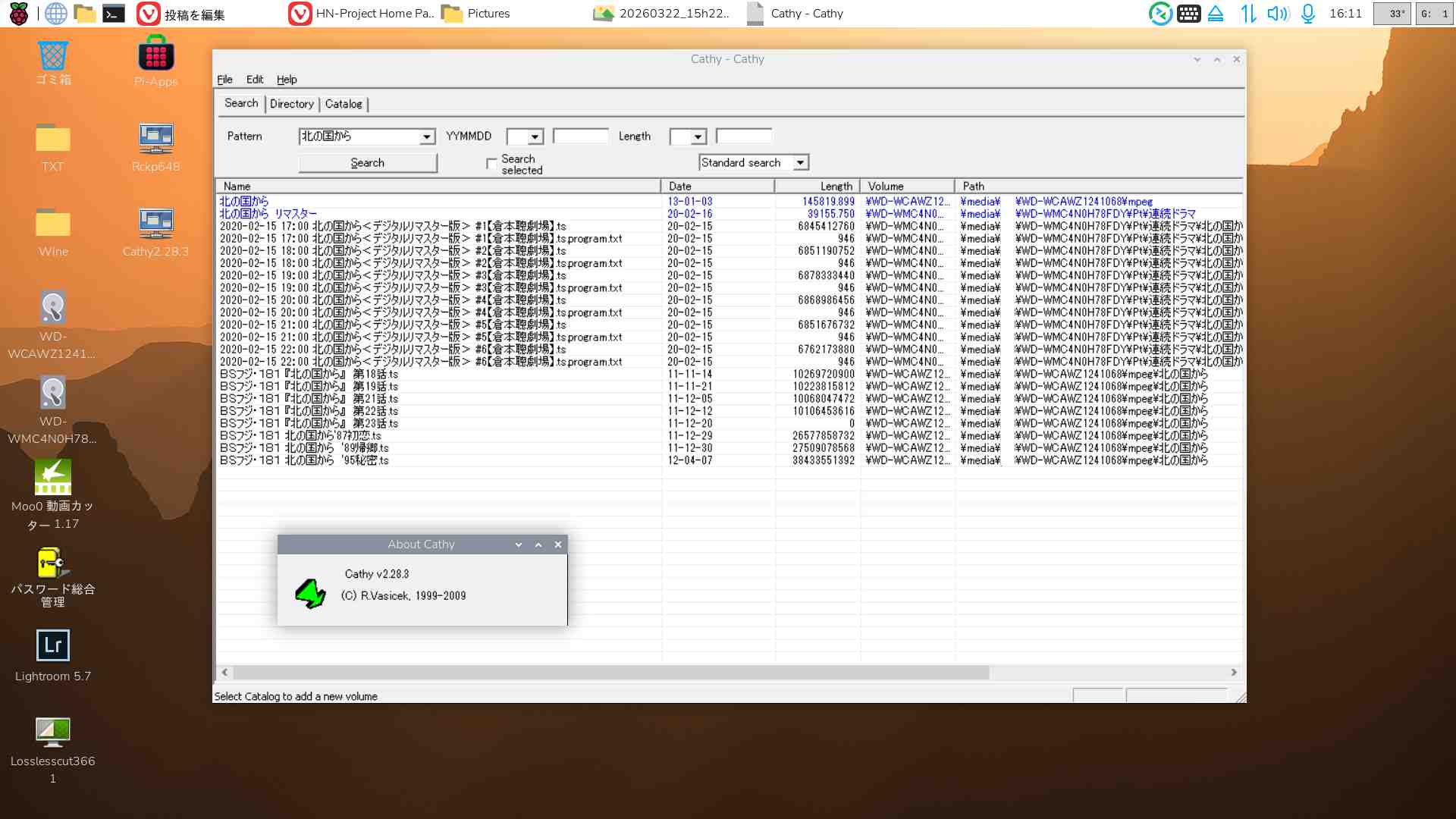Click the Length value input field

click(743, 136)
